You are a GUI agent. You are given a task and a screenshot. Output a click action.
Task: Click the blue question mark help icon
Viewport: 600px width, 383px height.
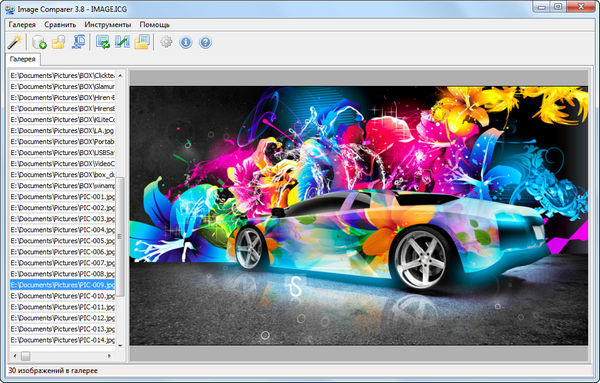tap(205, 42)
